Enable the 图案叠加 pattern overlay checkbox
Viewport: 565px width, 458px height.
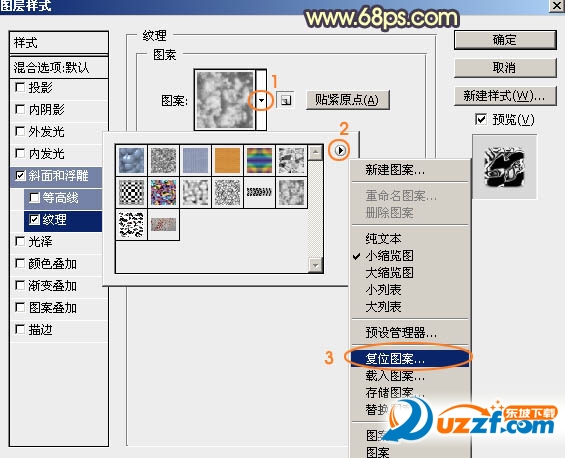click(x=20, y=307)
